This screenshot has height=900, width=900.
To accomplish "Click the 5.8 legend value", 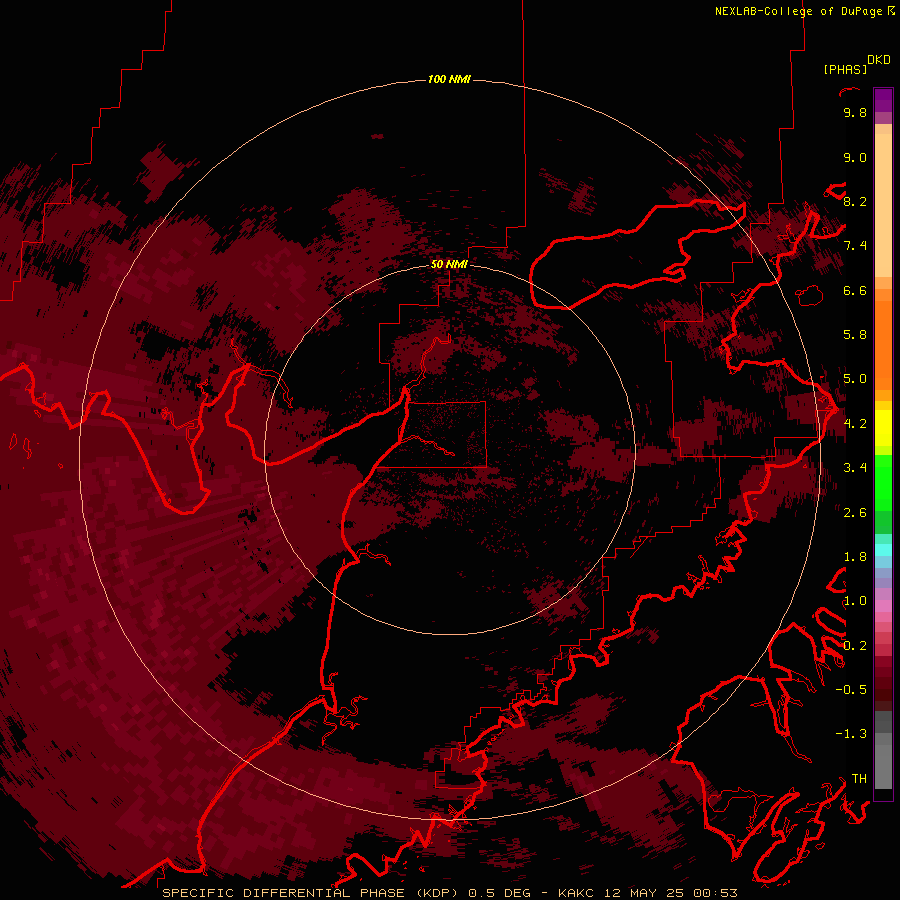I will pyautogui.click(x=855, y=335).
